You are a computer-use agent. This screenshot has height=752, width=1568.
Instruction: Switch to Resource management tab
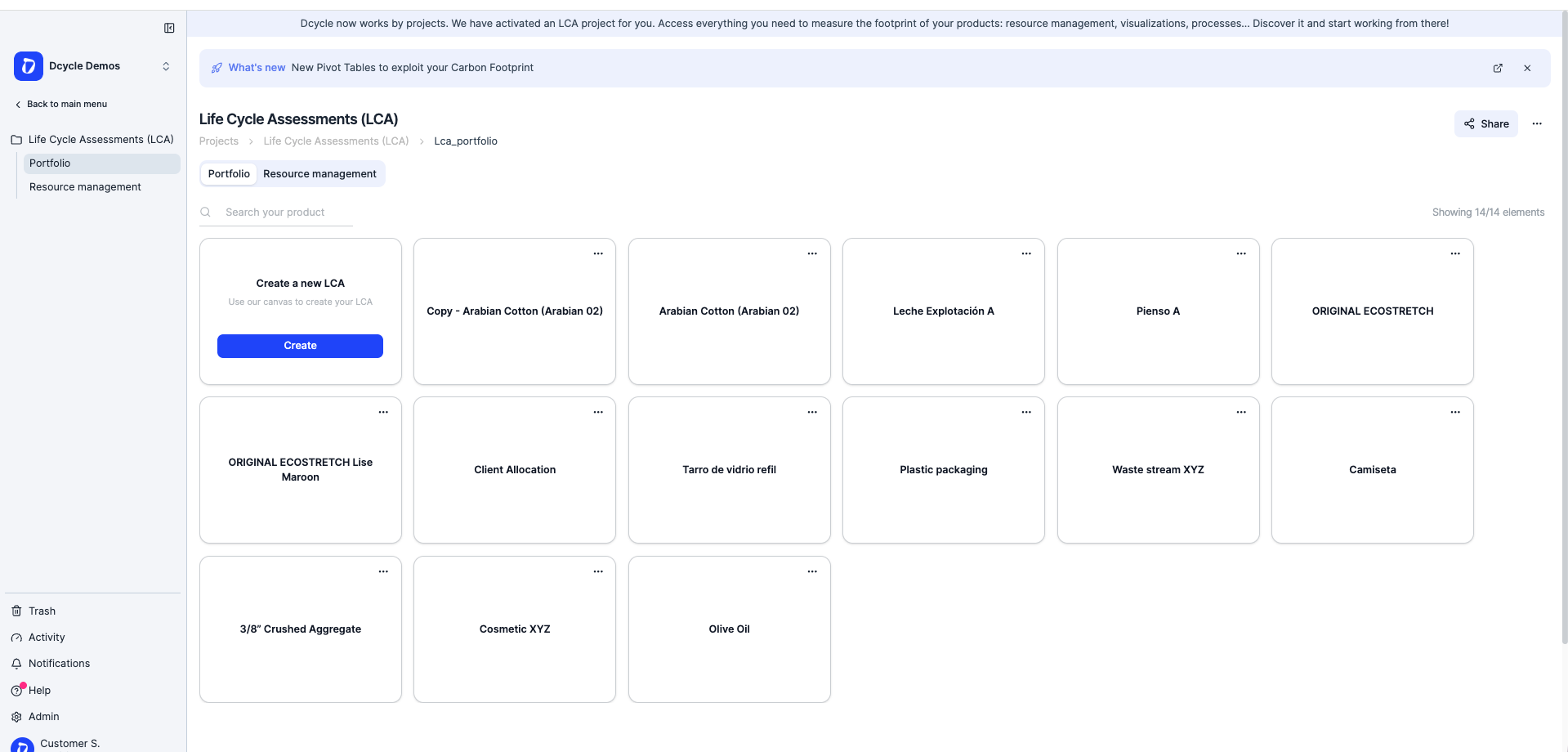tap(319, 174)
